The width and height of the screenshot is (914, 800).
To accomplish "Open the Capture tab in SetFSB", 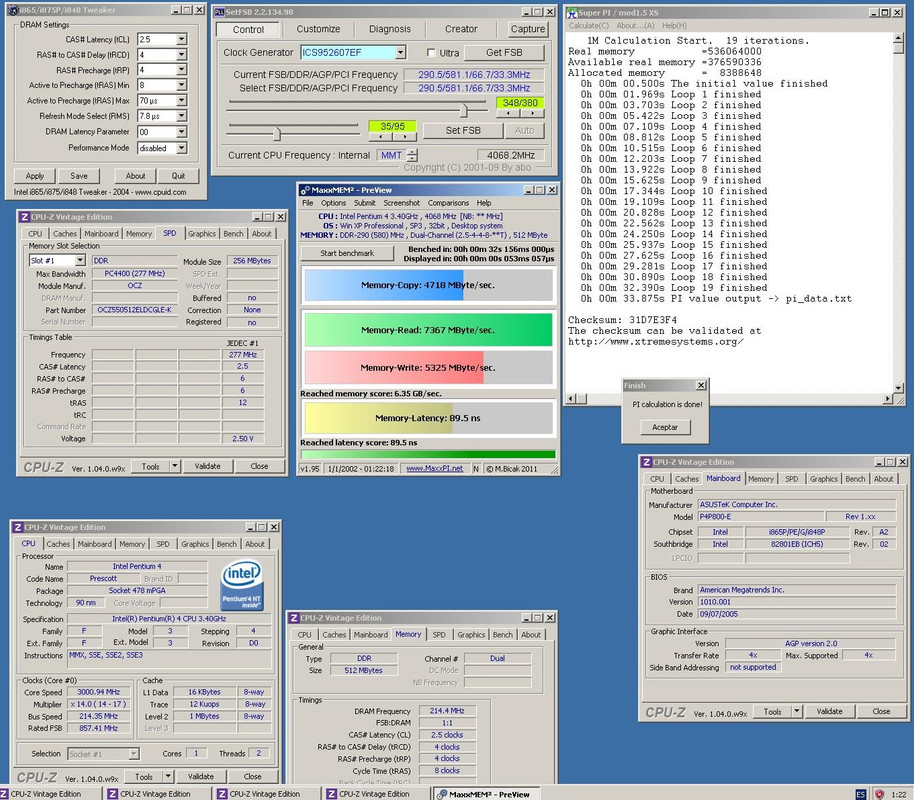I will click(528, 29).
